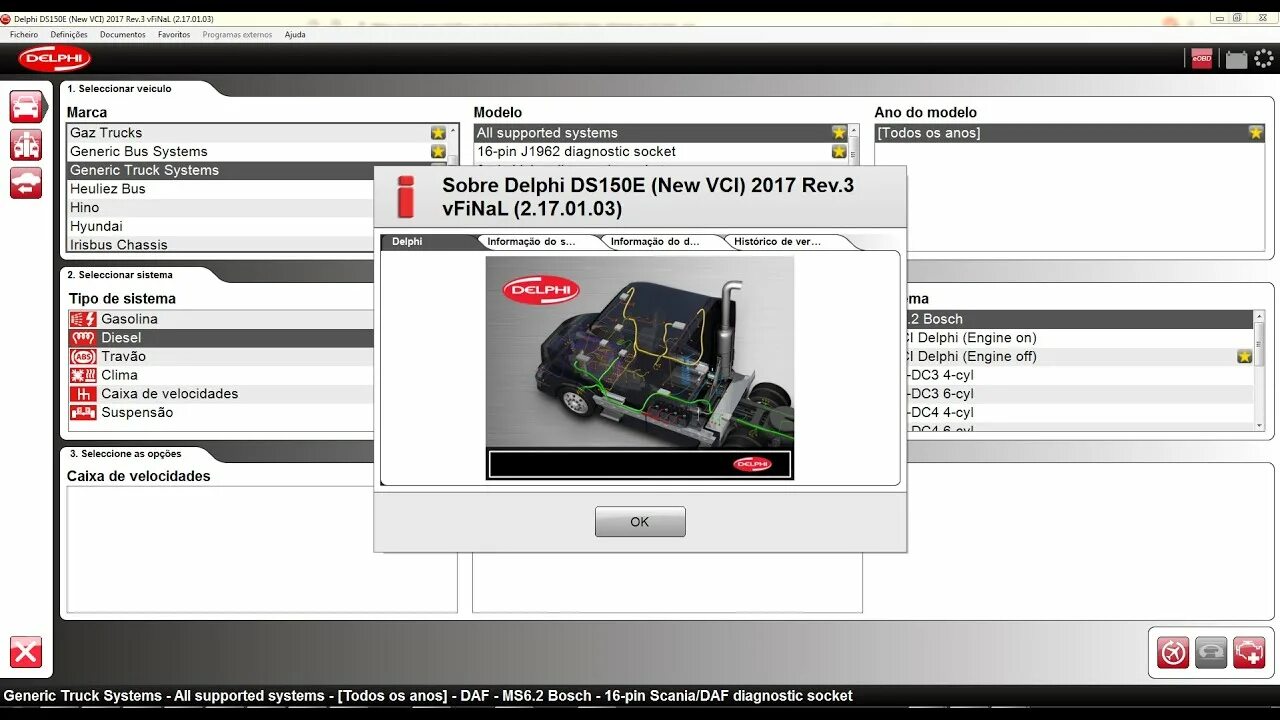Select the Travão ABS icon
This screenshot has height=720, width=1280.
83,356
